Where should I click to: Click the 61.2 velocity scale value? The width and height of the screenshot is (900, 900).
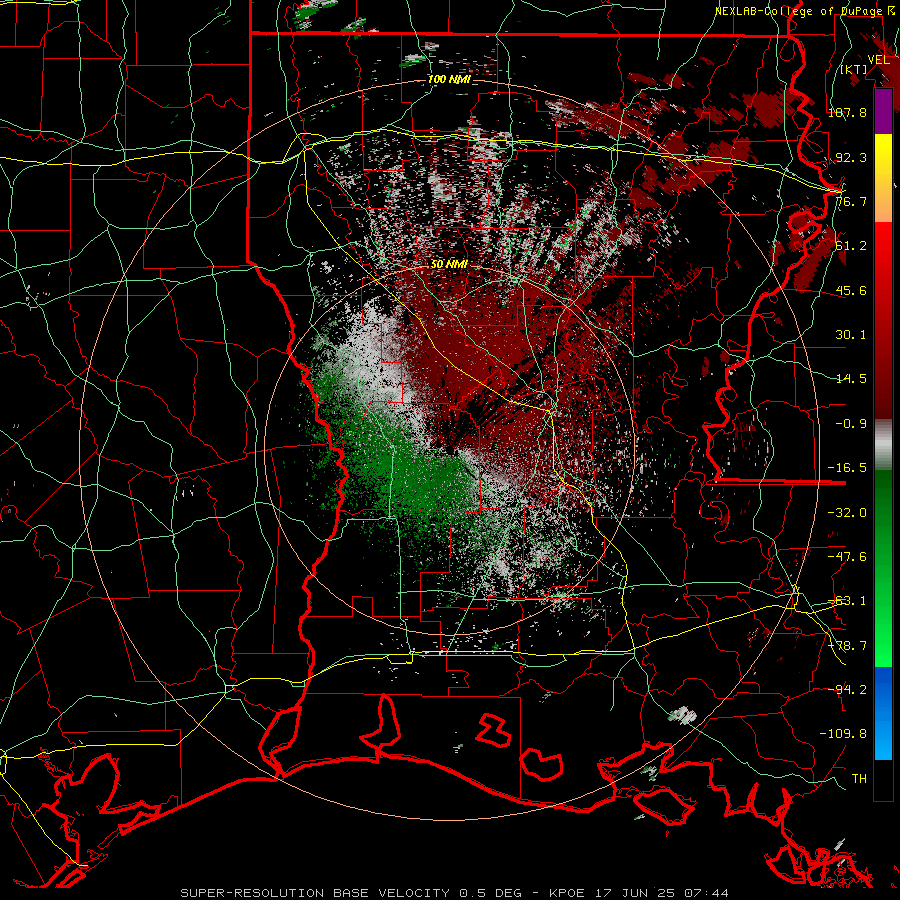[x=851, y=246]
